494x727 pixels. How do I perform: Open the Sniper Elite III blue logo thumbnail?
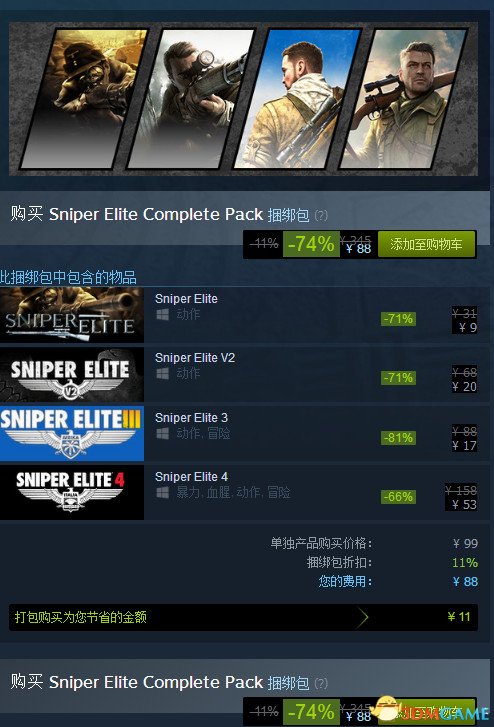pos(72,434)
